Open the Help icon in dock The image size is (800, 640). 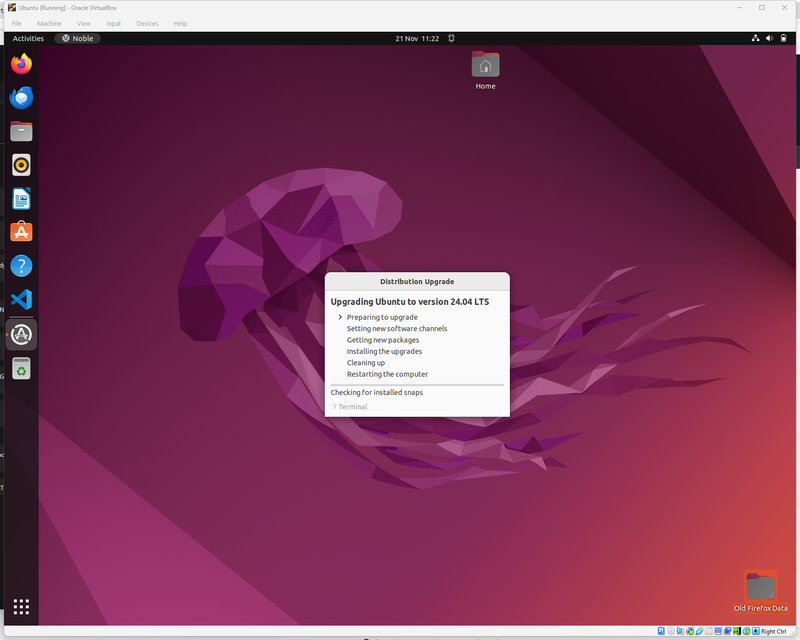[x=21, y=266]
